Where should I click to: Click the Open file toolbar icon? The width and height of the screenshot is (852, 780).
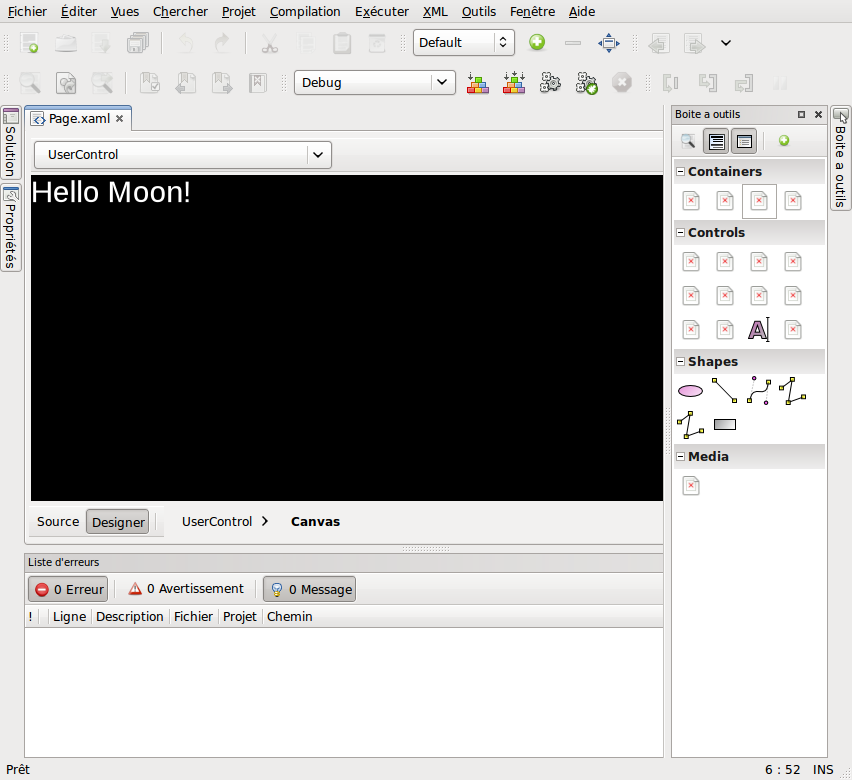click(x=66, y=43)
